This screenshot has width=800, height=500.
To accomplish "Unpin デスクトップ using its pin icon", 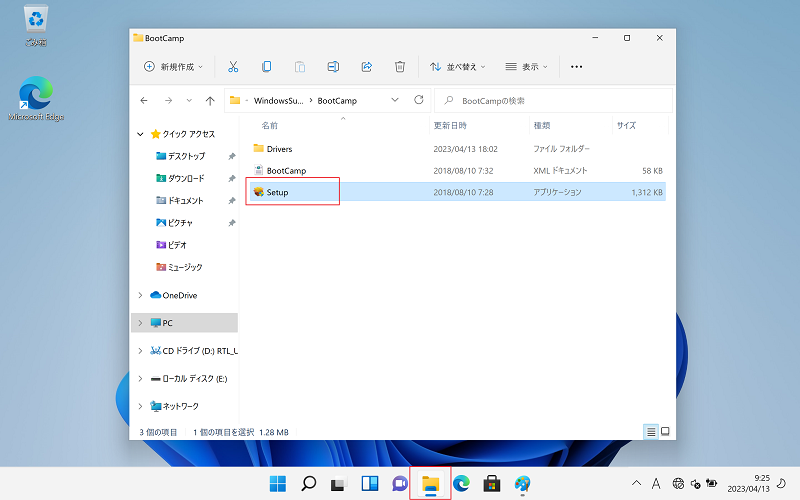I will click(x=232, y=156).
